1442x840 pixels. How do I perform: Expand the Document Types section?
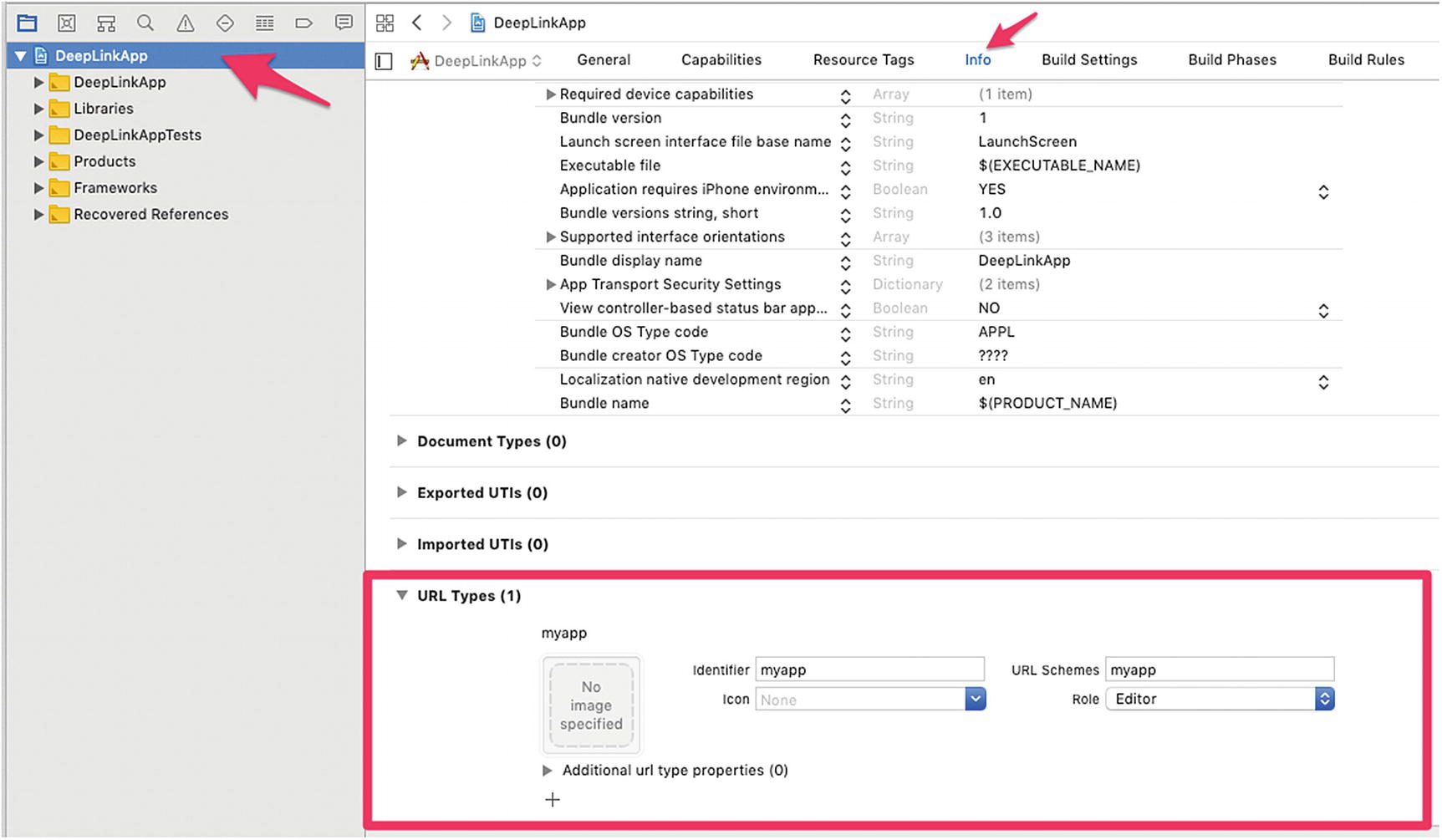[402, 440]
